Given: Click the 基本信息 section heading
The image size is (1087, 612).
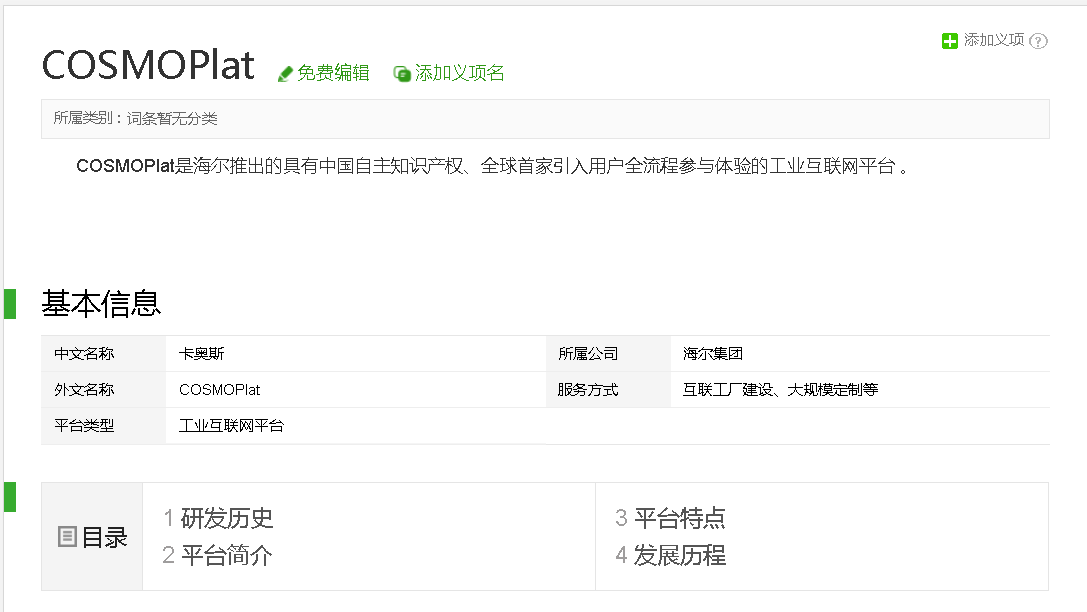Looking at the screenshot, I should (101, 304).
